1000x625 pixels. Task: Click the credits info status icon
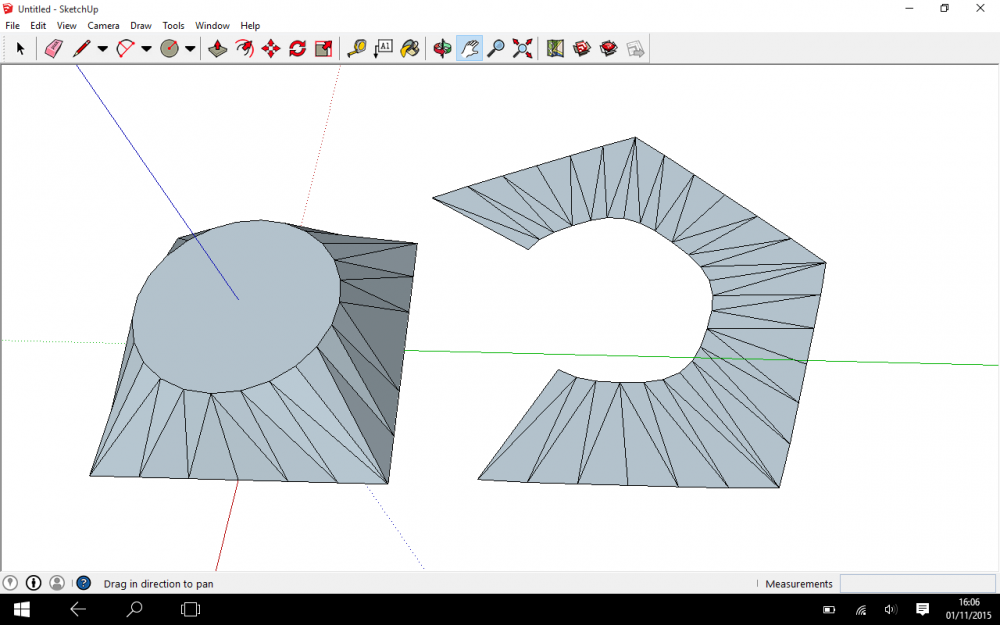tap(34, 583)
